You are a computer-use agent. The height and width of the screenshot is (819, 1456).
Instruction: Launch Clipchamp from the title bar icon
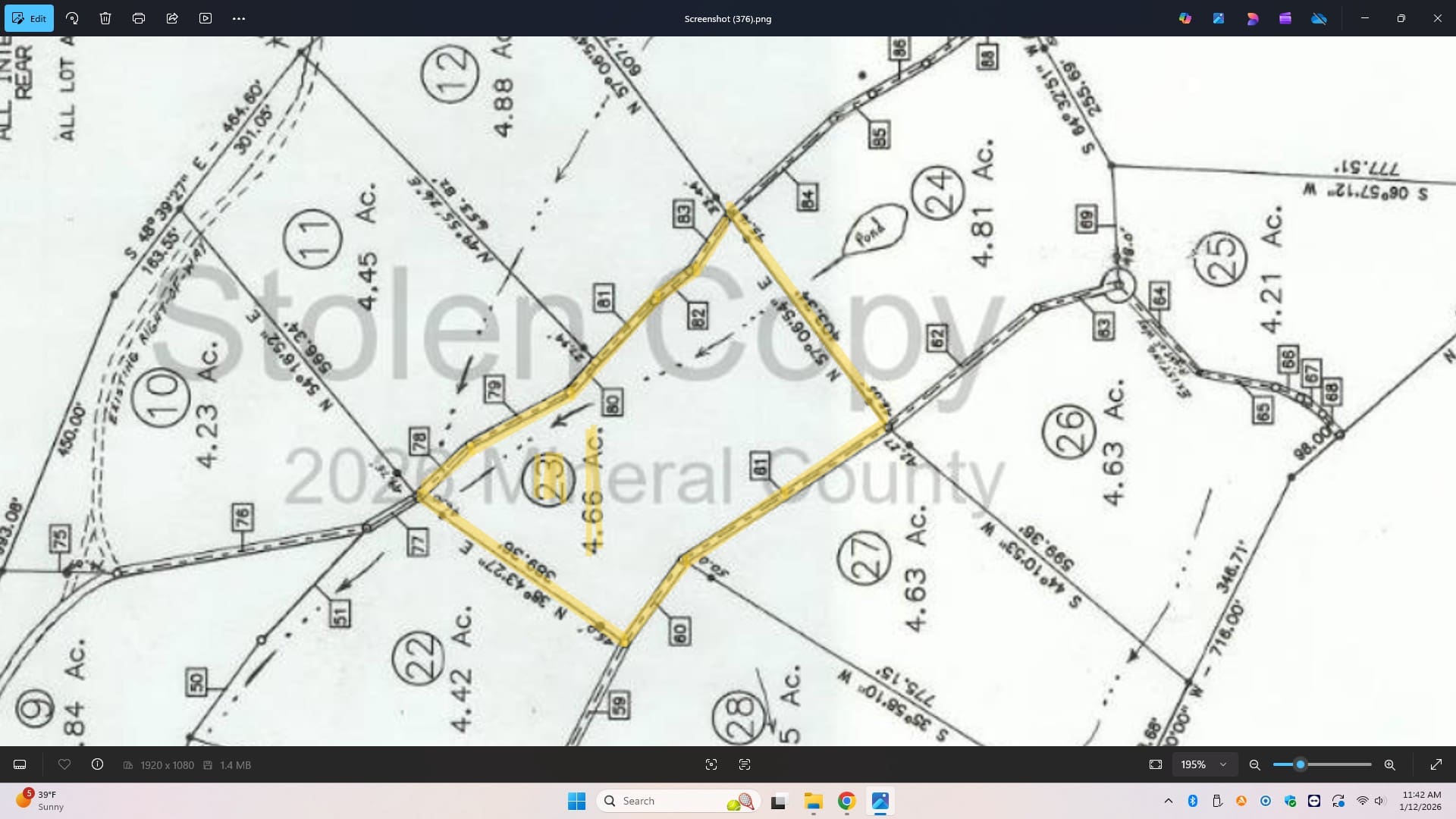pos(1285,18)
